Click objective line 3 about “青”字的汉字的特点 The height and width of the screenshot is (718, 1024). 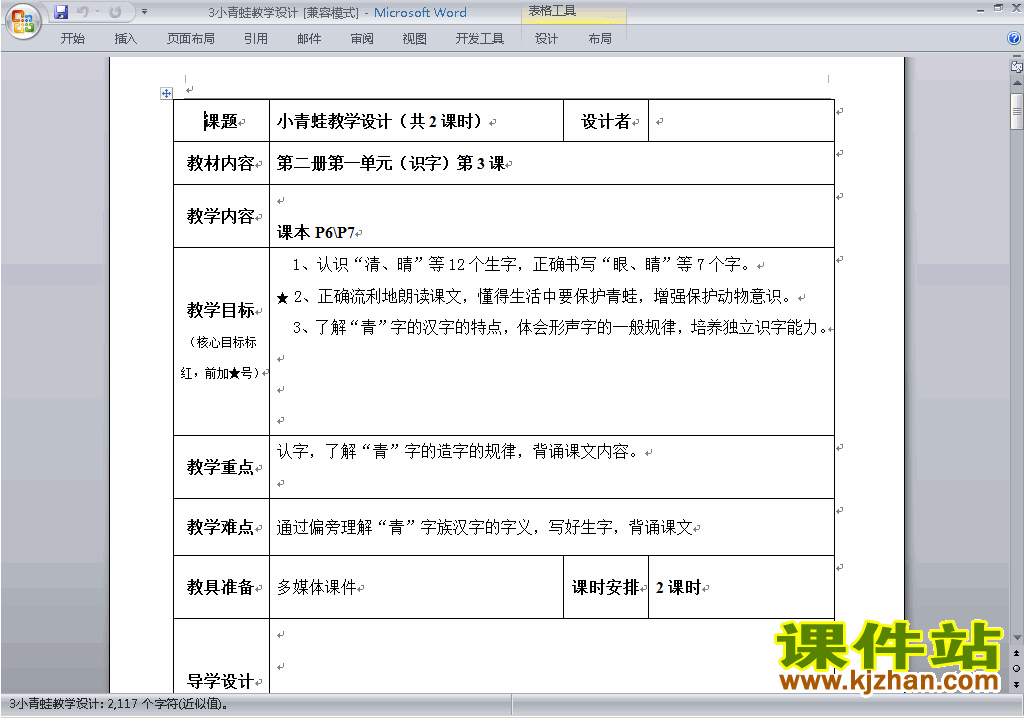coord(560,327)
